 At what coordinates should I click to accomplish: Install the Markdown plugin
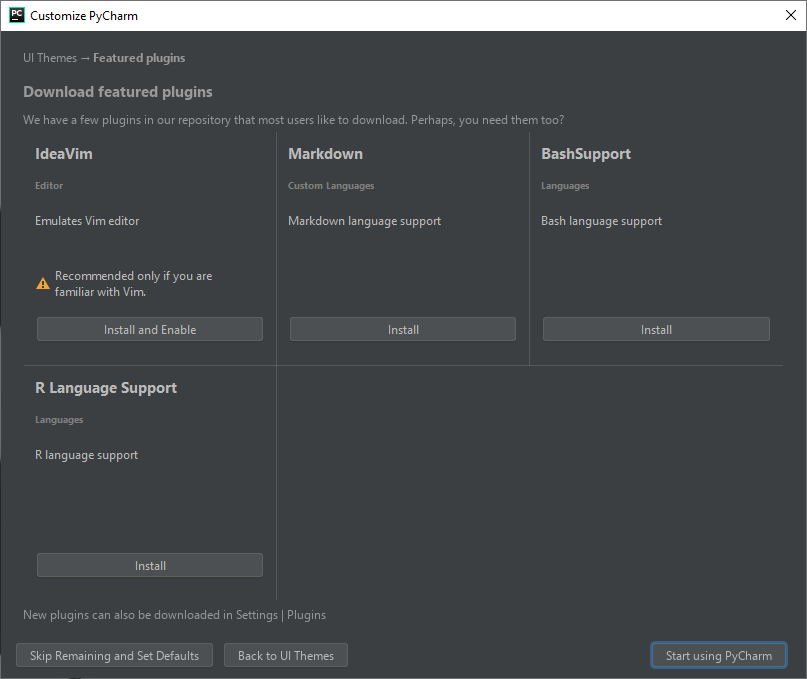point(402,328)
